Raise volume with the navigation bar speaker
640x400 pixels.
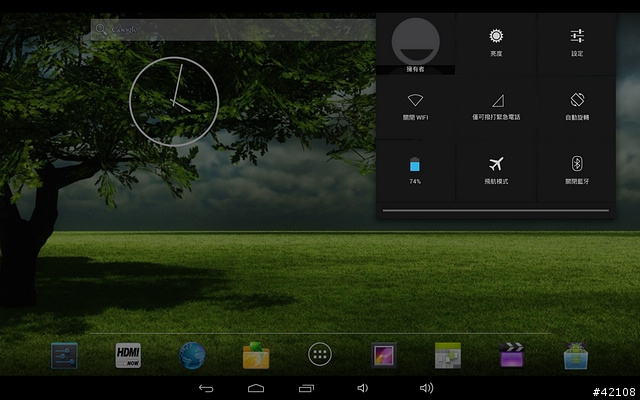point(427,388)
